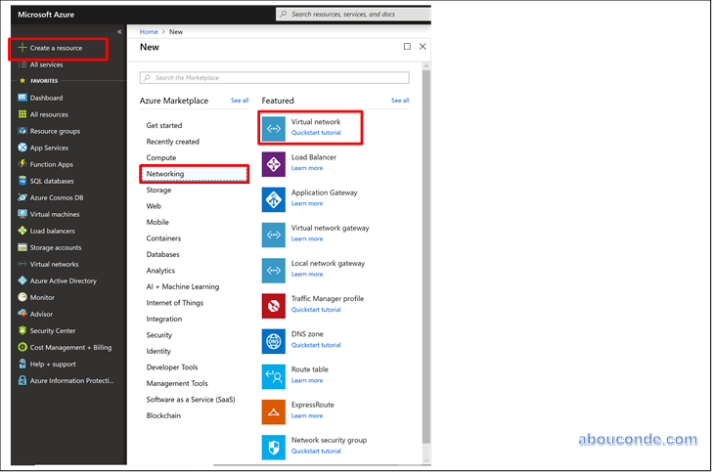The height and width of the screenshot is (472, 714).
Task: Click the Traffic Manager profile icon
Action: pyautogui.click(x=274, y=305)
